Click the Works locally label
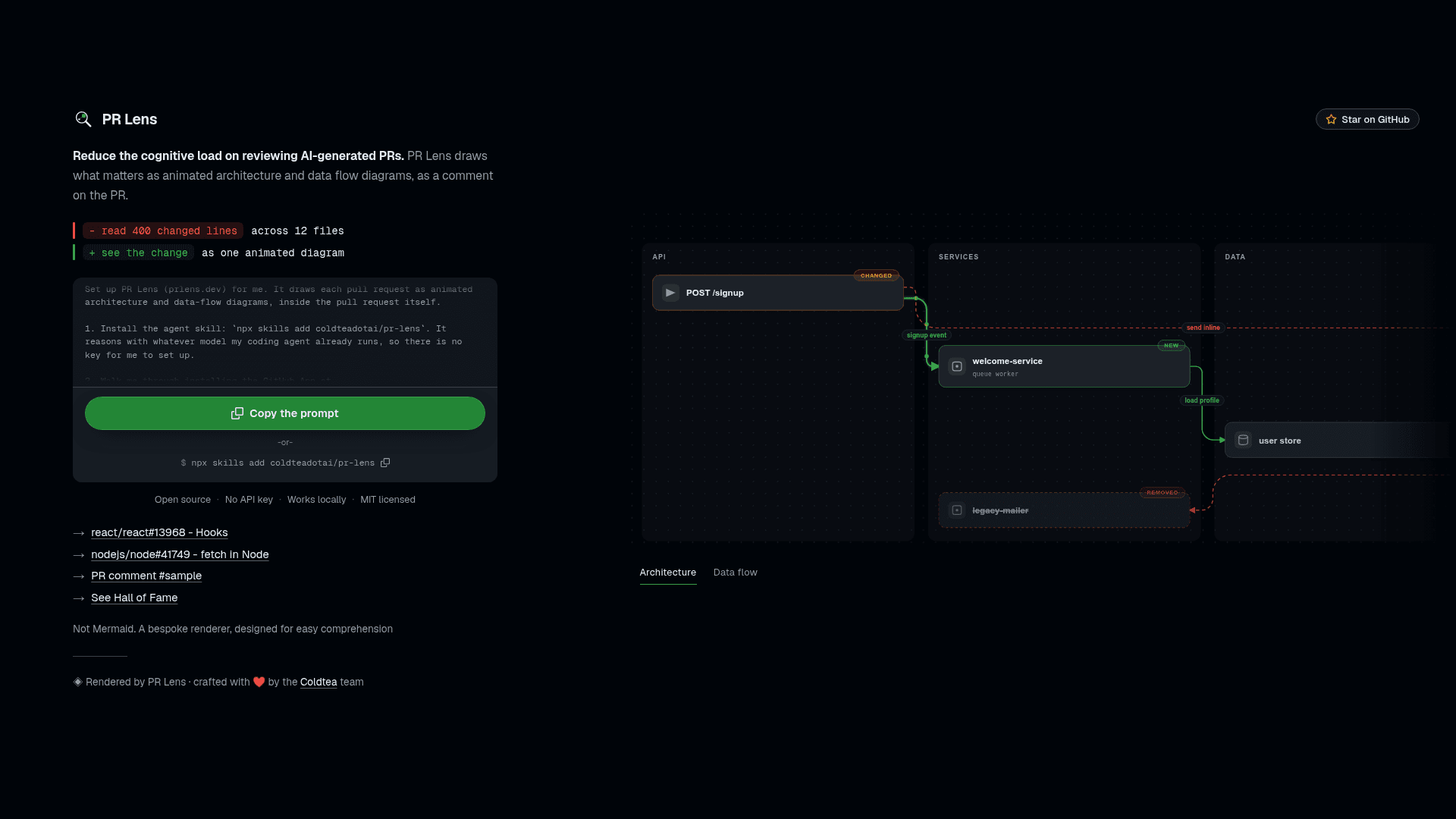The image size is (1456, 819). coord(316,500)
